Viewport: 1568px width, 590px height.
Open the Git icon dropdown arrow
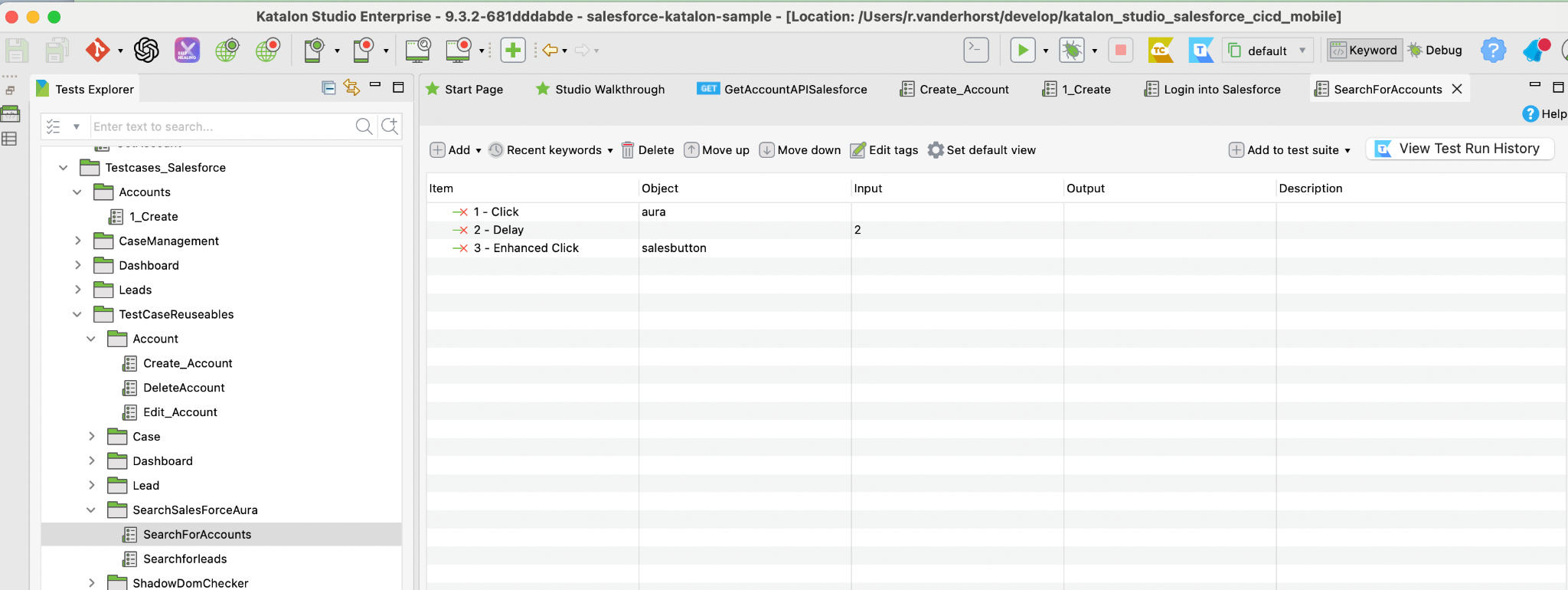pyautogui.click(x=120, y=51)
